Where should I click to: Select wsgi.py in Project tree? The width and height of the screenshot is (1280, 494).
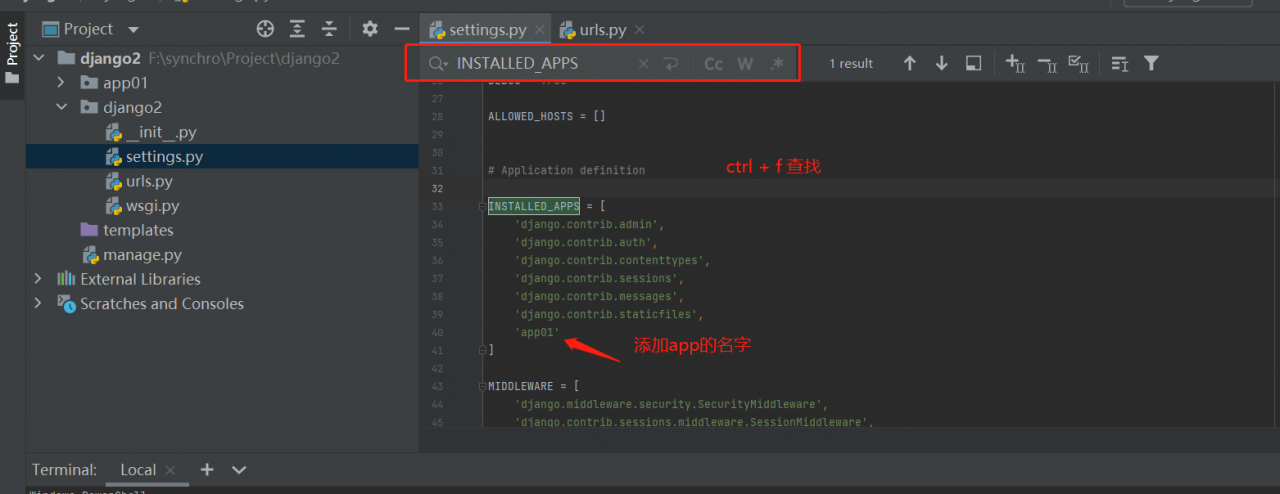(141, 206)
